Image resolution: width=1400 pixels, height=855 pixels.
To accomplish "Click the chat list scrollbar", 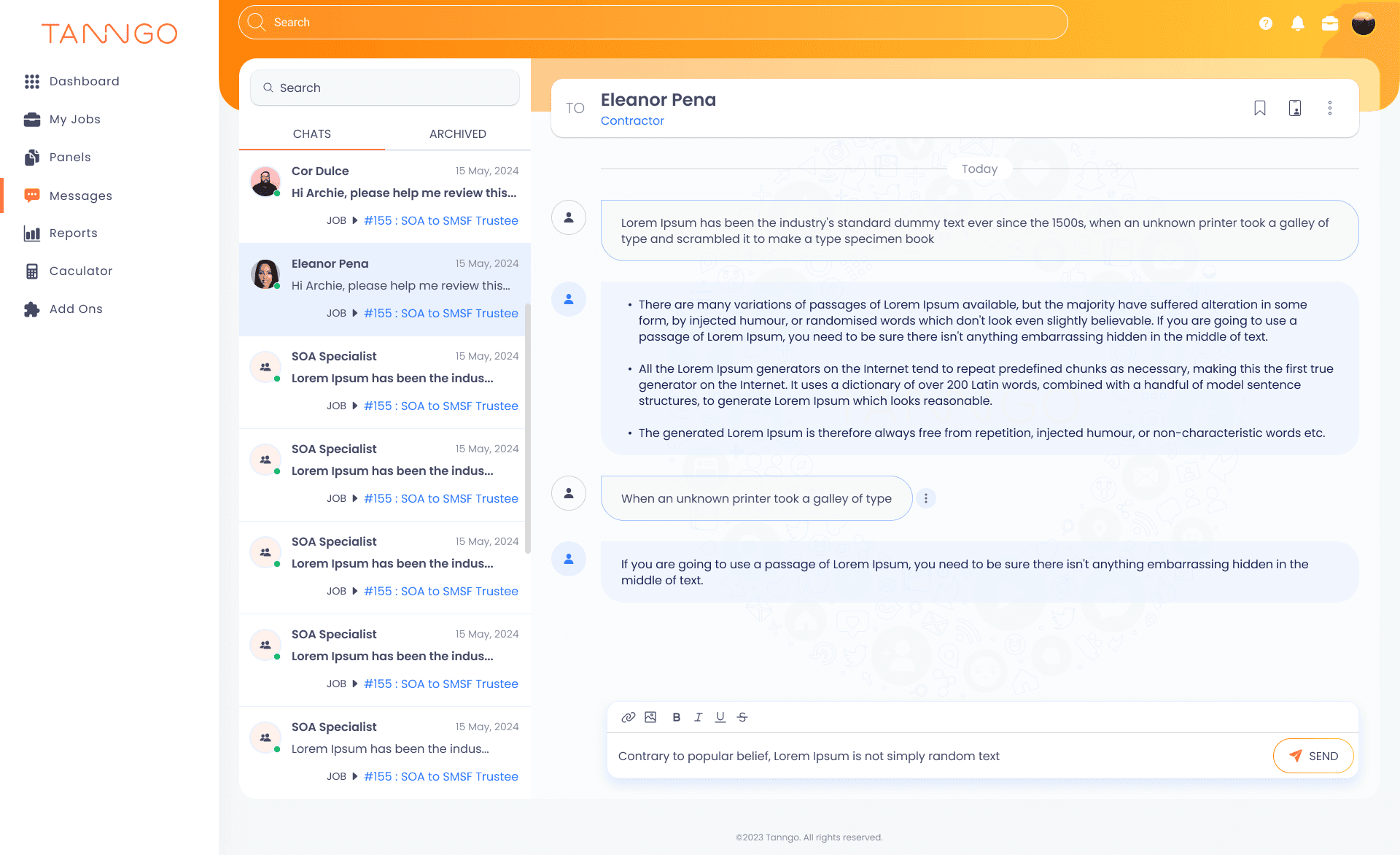I will (x=527, y=429).
